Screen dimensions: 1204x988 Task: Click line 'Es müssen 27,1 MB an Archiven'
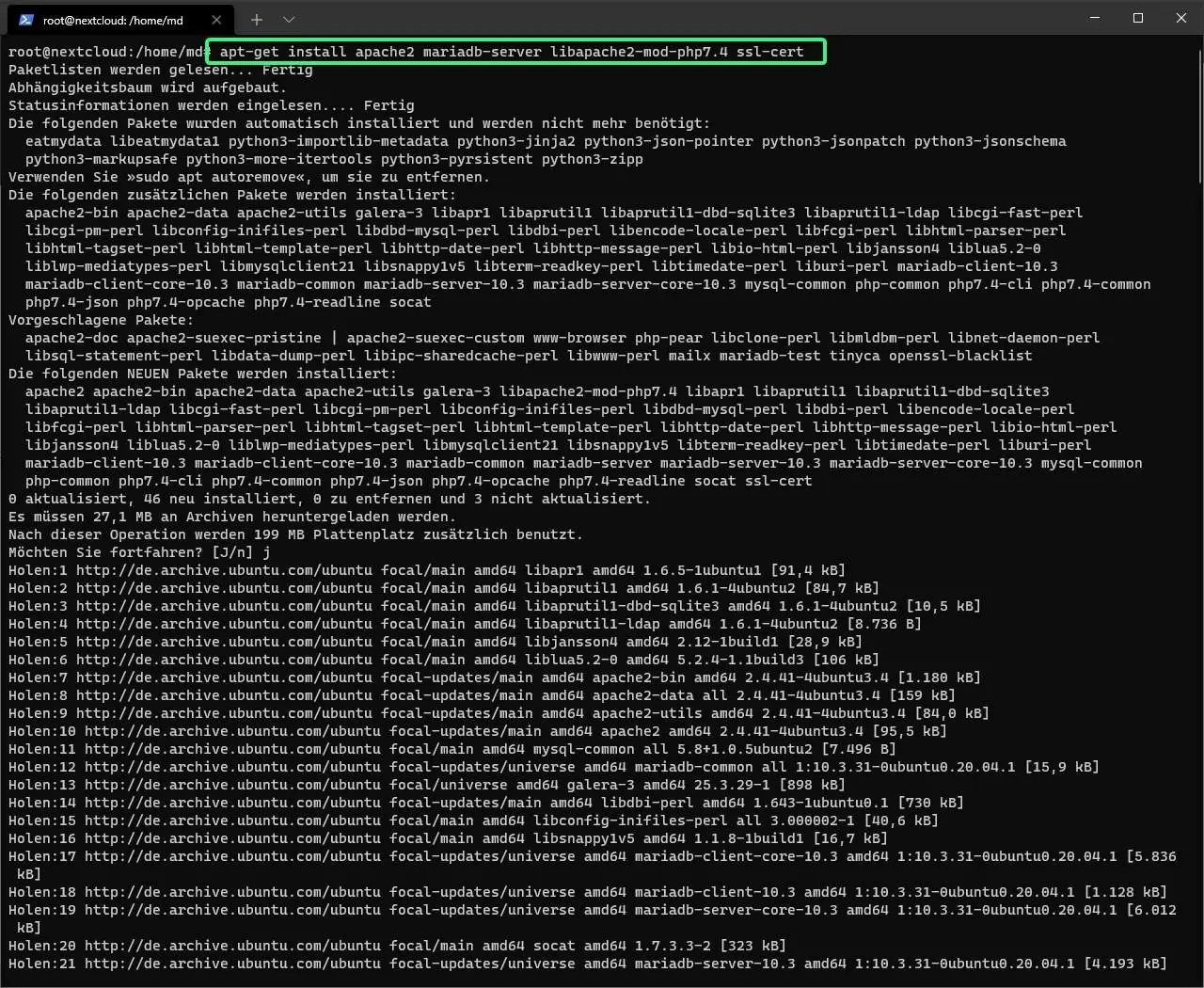click(x=232, y=517)
